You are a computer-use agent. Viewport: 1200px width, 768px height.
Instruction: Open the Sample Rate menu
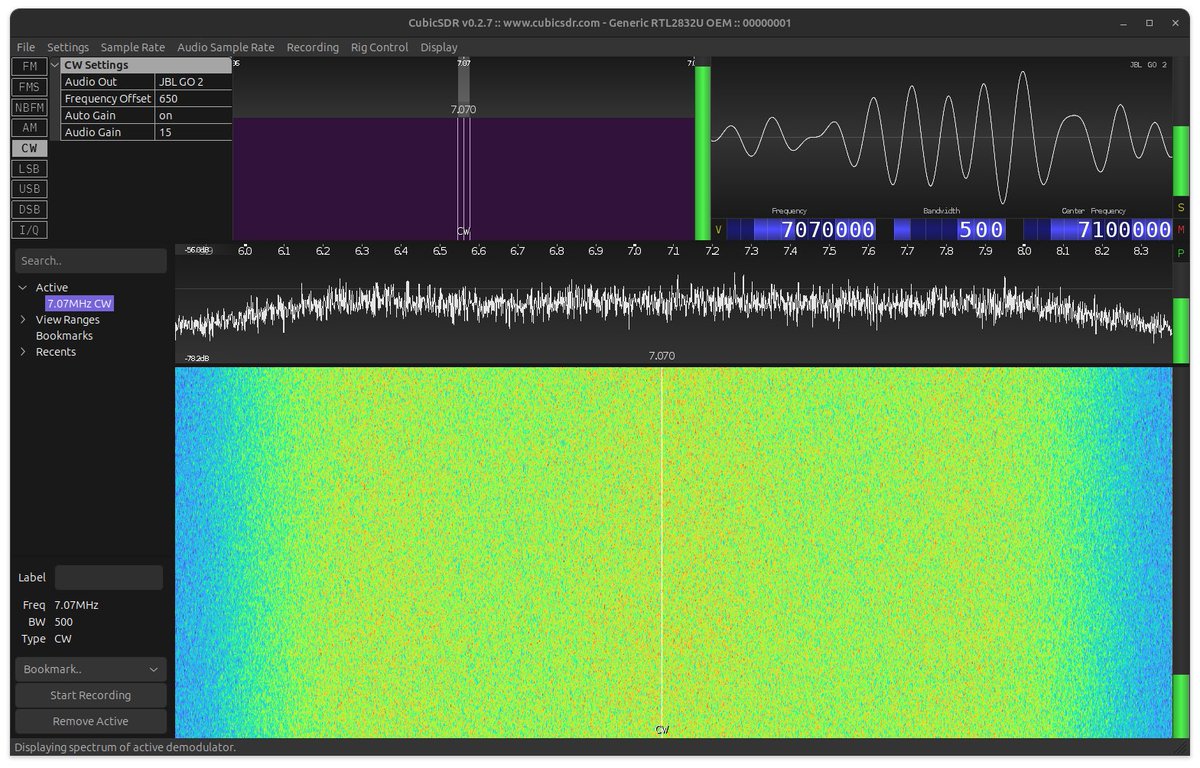133,47
